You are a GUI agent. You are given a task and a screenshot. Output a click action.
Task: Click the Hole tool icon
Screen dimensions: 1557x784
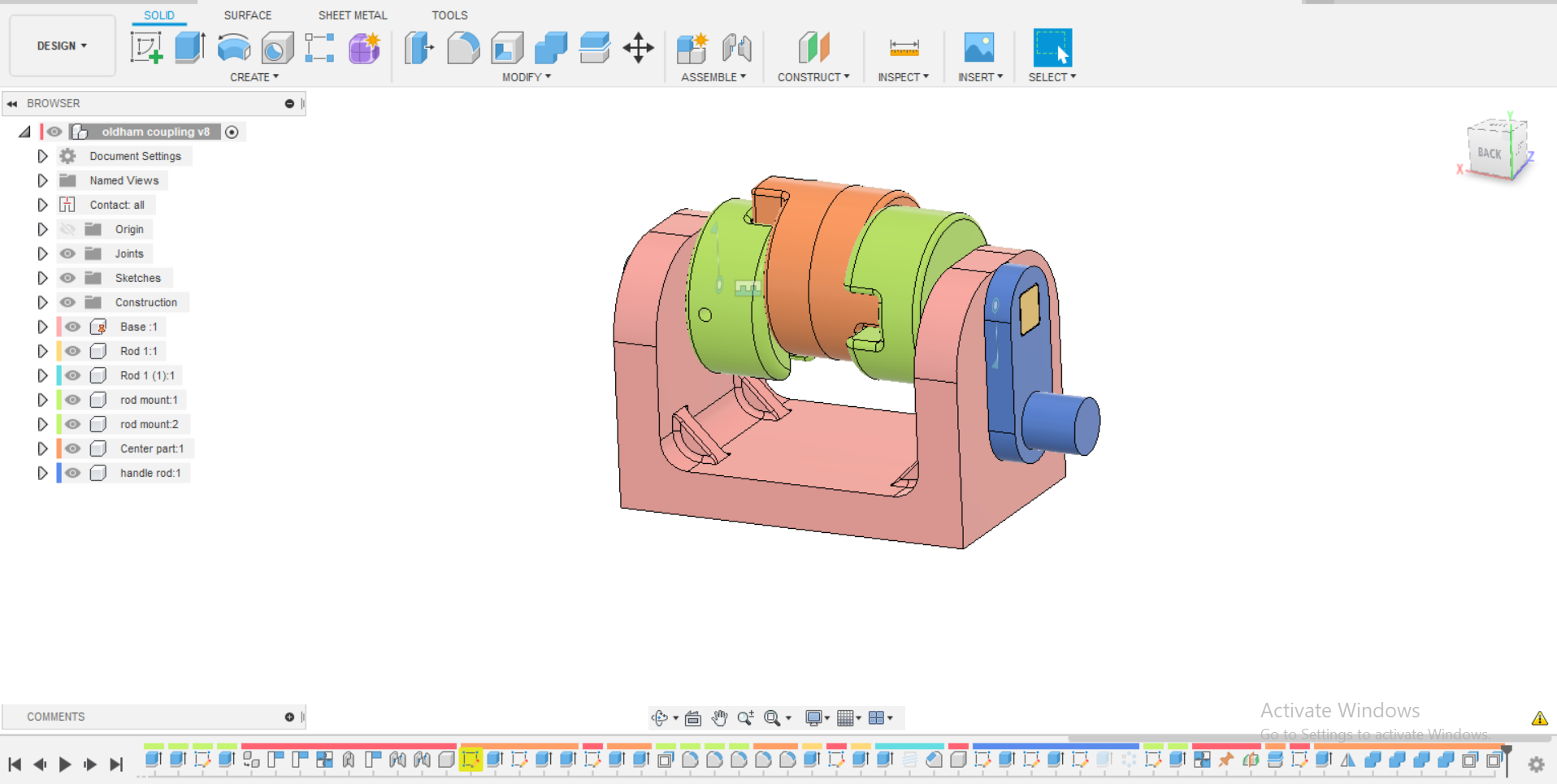(x=277, y=48)
